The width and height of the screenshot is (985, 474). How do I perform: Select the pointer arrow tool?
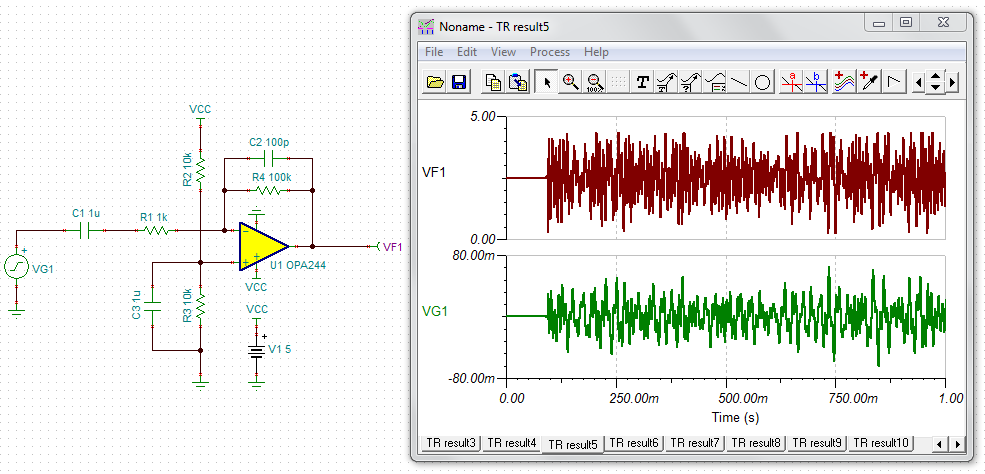[547, 82]
